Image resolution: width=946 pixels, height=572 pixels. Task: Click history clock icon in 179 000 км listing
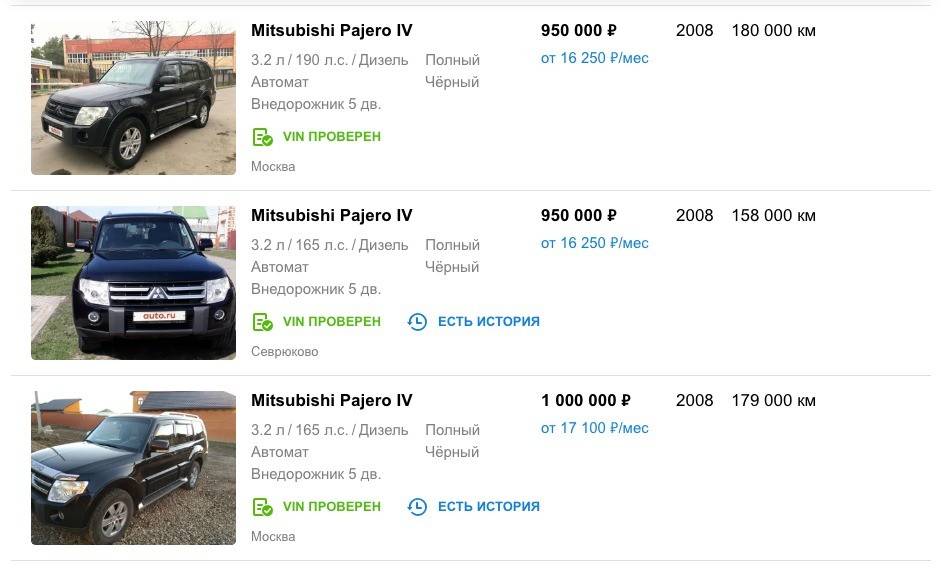417,507
